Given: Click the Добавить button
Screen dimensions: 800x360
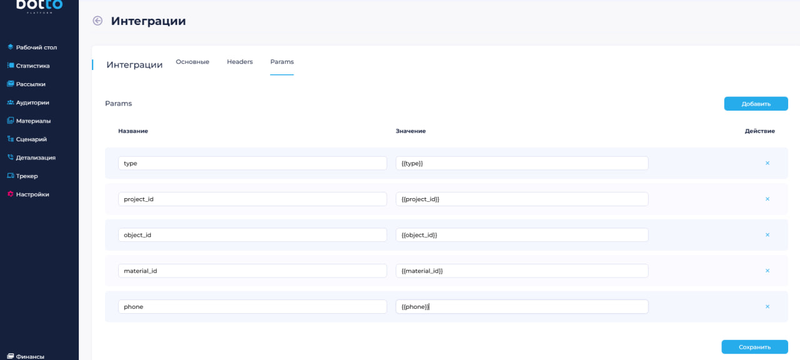Looking at the screenshot, I should [x=756, y=104].
